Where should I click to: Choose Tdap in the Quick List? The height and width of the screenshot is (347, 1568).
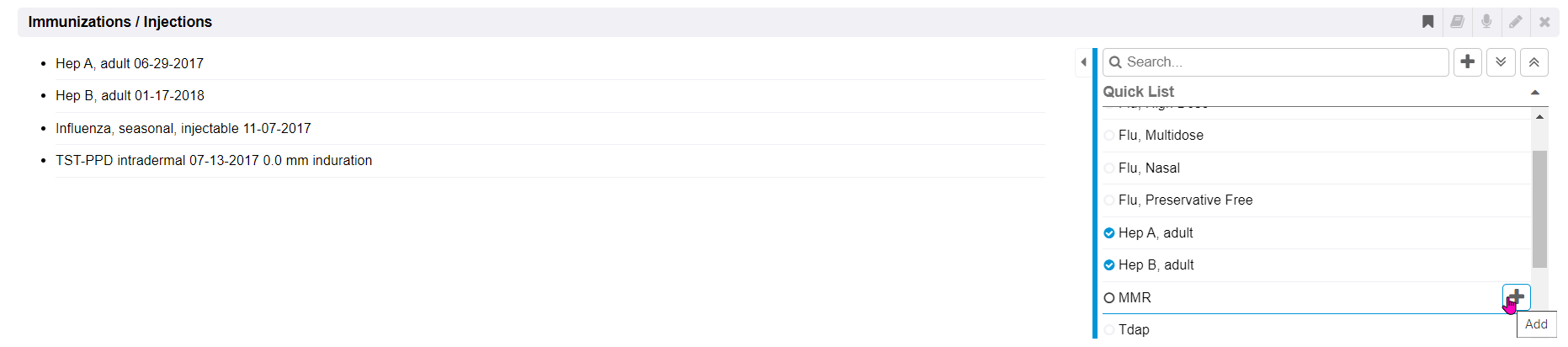pos(1134,330)
